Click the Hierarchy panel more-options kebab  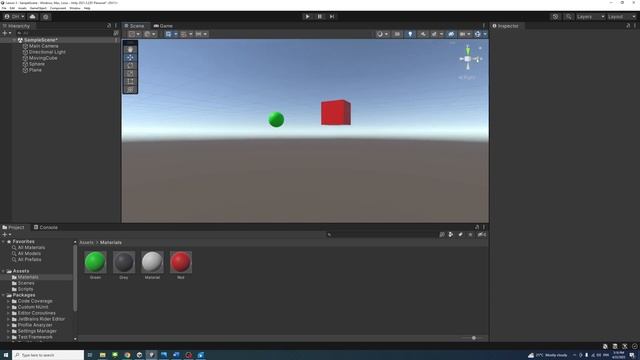pyautogui.click(x=116, y=26)
